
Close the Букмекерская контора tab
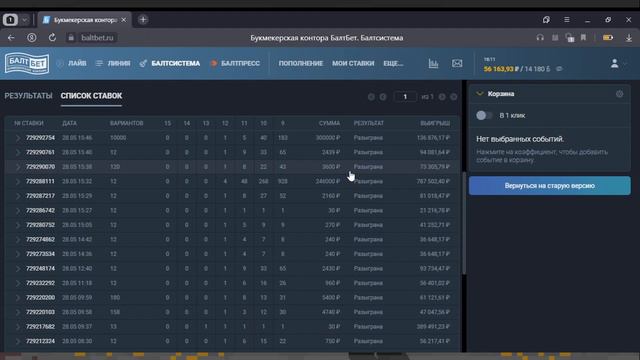pos(124,20)
